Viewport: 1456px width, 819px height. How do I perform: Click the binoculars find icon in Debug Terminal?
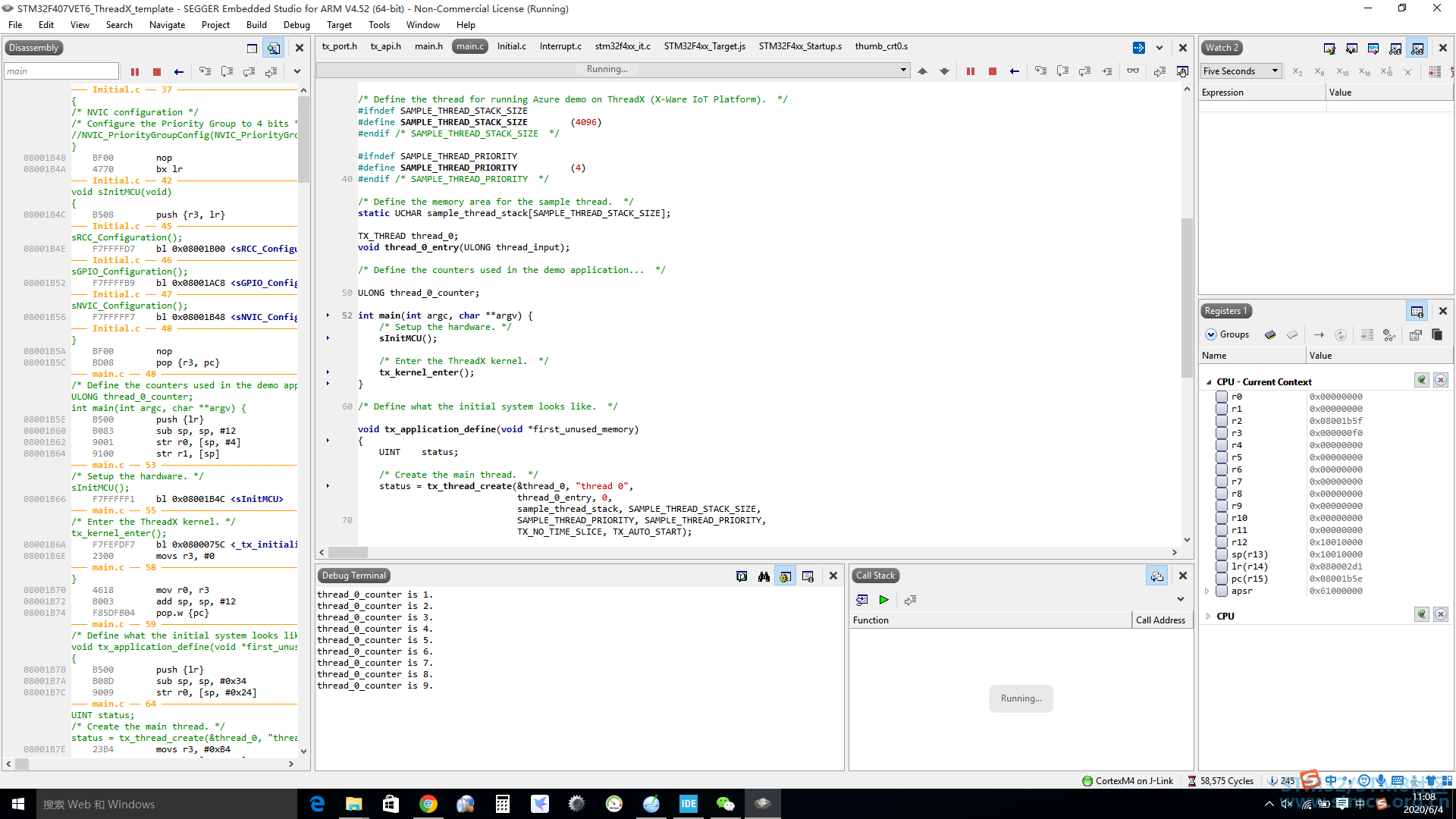pyautogui.click(x=764, y=576)
